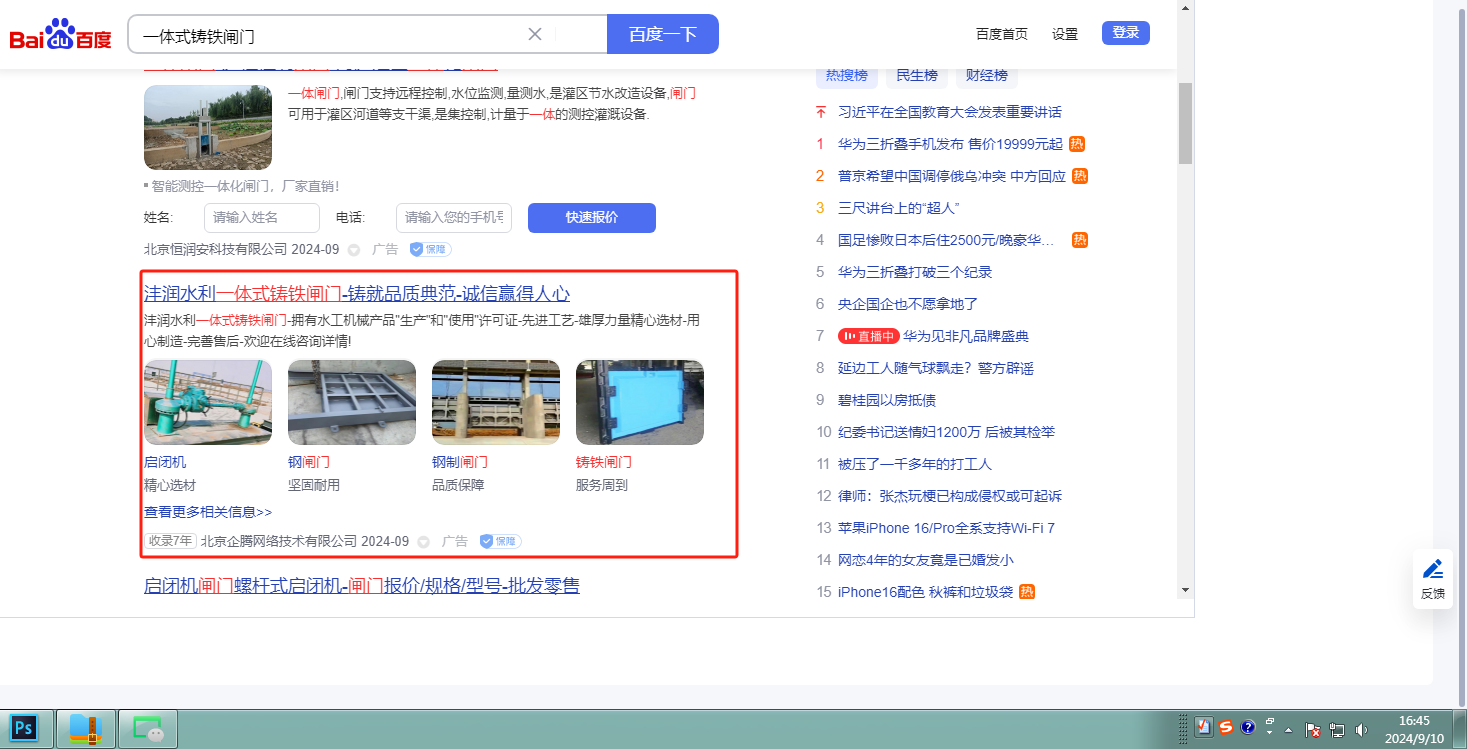
Task: Click the page scrollbar up arrow
Action: 1185,8
